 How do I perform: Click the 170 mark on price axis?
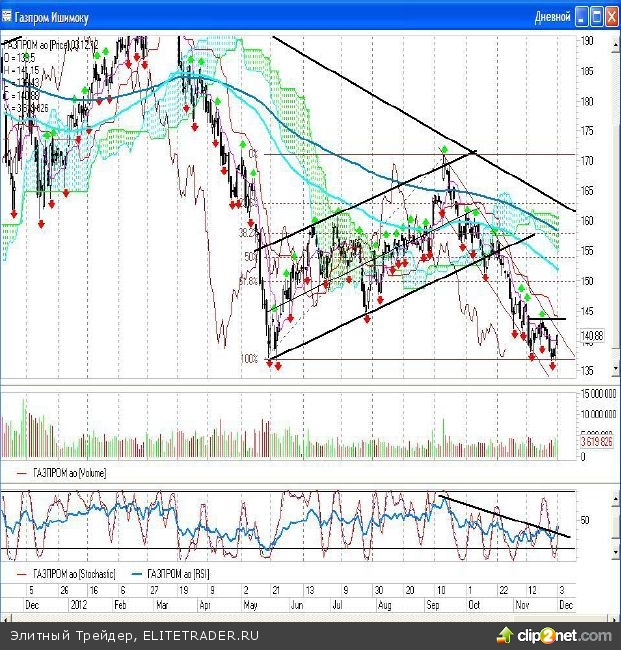click(x=588, y=160)
